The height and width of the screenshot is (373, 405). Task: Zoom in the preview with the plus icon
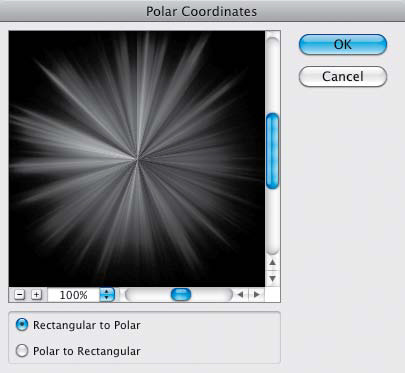click(x=36, y=295)
